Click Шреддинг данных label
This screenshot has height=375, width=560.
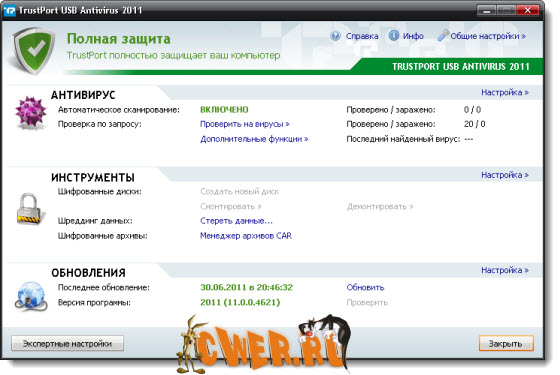coord(95,221)
